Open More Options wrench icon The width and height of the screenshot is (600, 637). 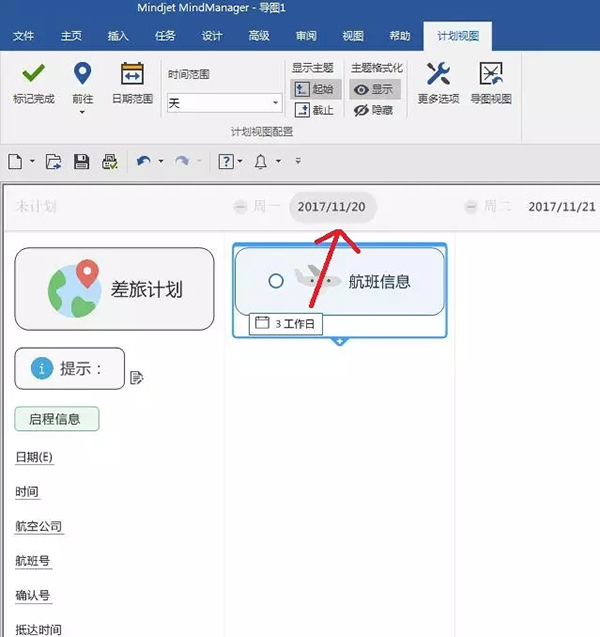(438, 74)
